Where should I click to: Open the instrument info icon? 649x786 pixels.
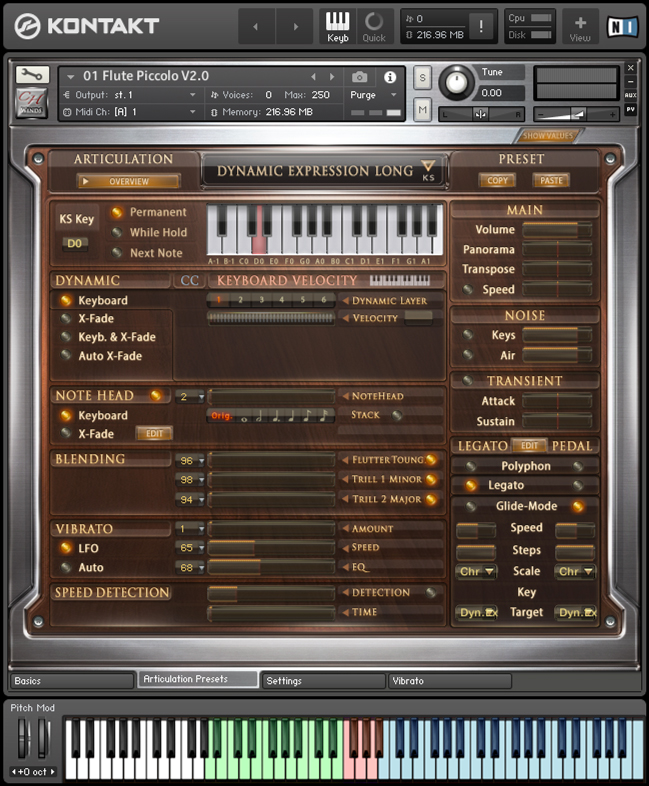click(390, 77)
